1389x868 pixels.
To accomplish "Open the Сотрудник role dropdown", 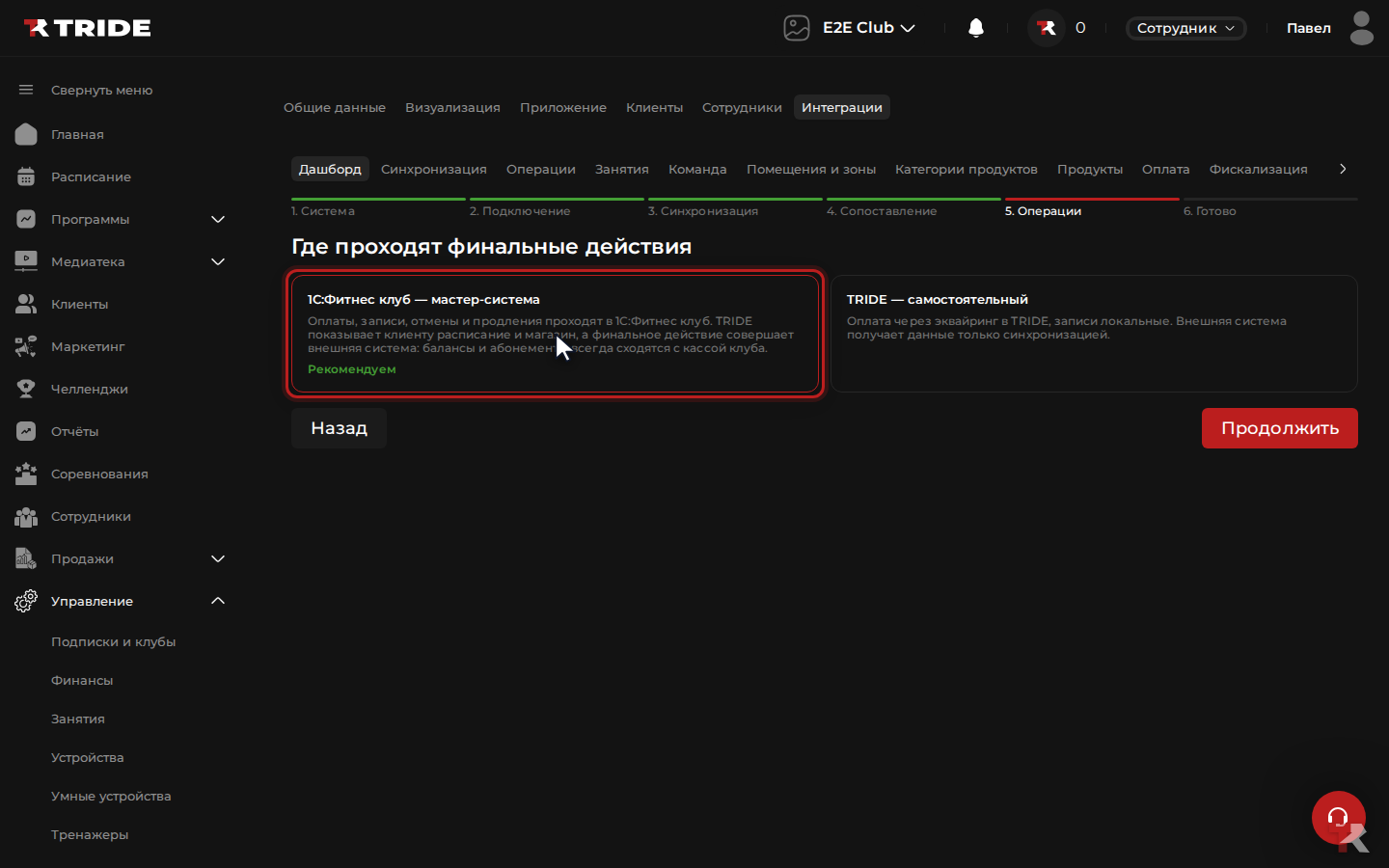I will 1185,28.
